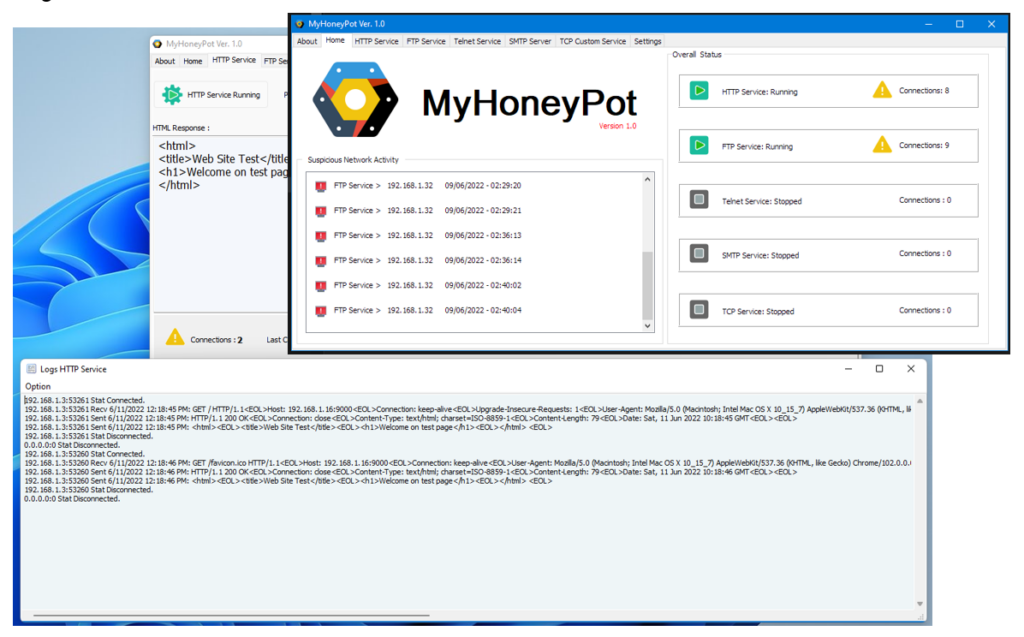Viewport: 1024px width, 637px height.
Task: Click the HTTP Connections 8 warning triangle
Action: click(x=882, y=90)
